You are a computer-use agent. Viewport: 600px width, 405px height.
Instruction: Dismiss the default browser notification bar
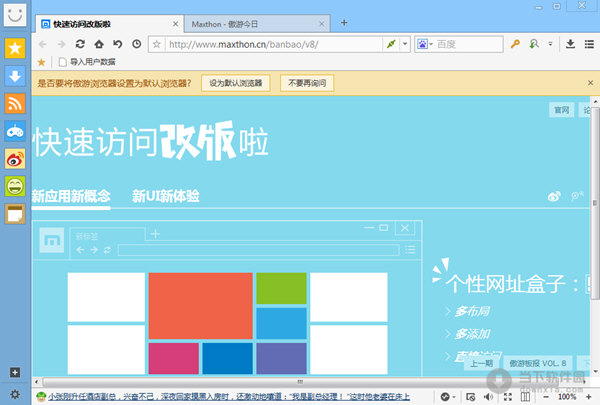point(590,83)
